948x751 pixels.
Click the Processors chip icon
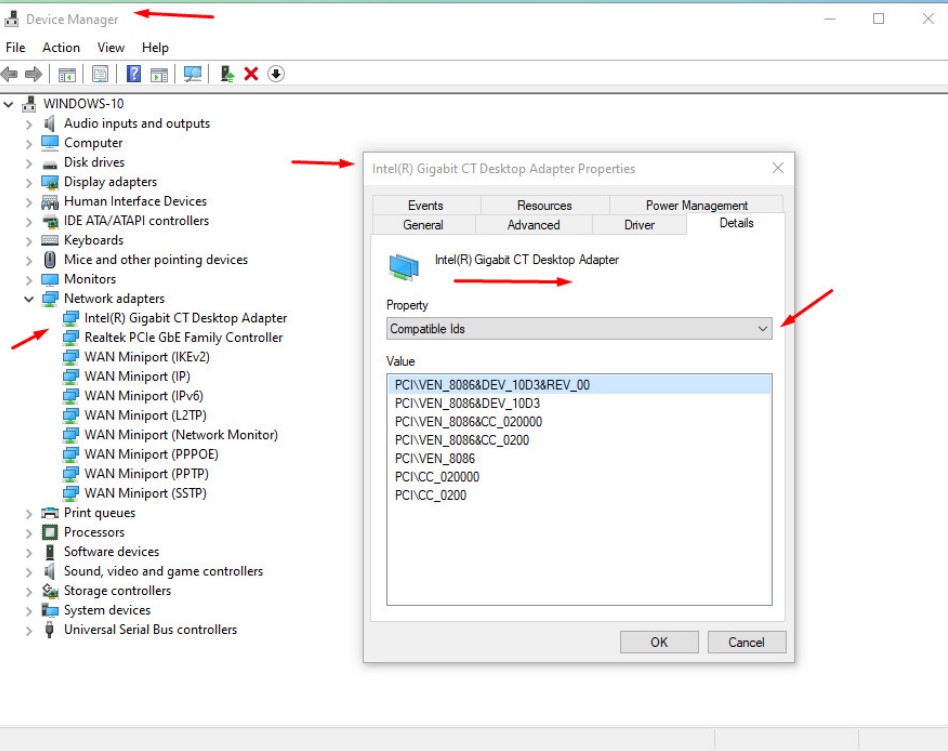(x=50, y=532)
